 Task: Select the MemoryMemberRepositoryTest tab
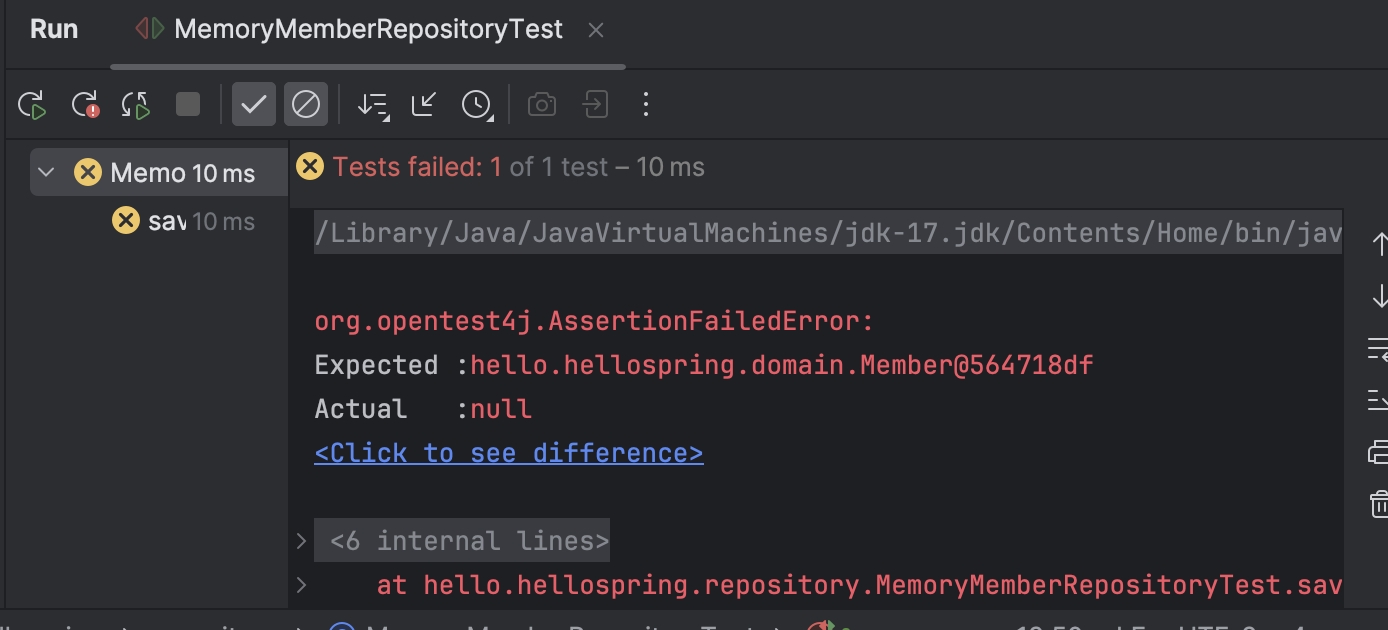point(368,30)
